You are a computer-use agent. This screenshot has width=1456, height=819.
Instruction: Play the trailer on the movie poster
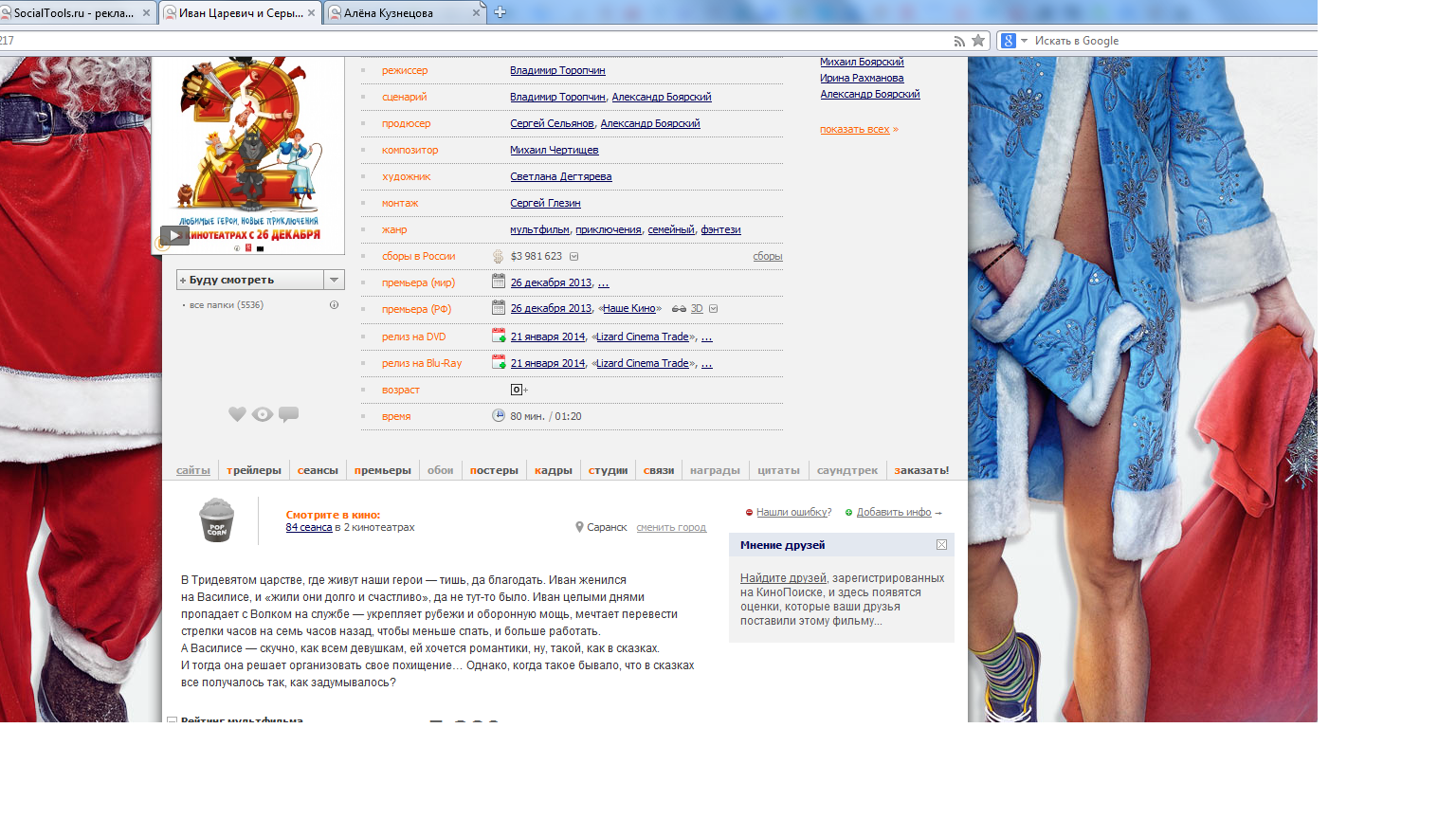point(174,235)
